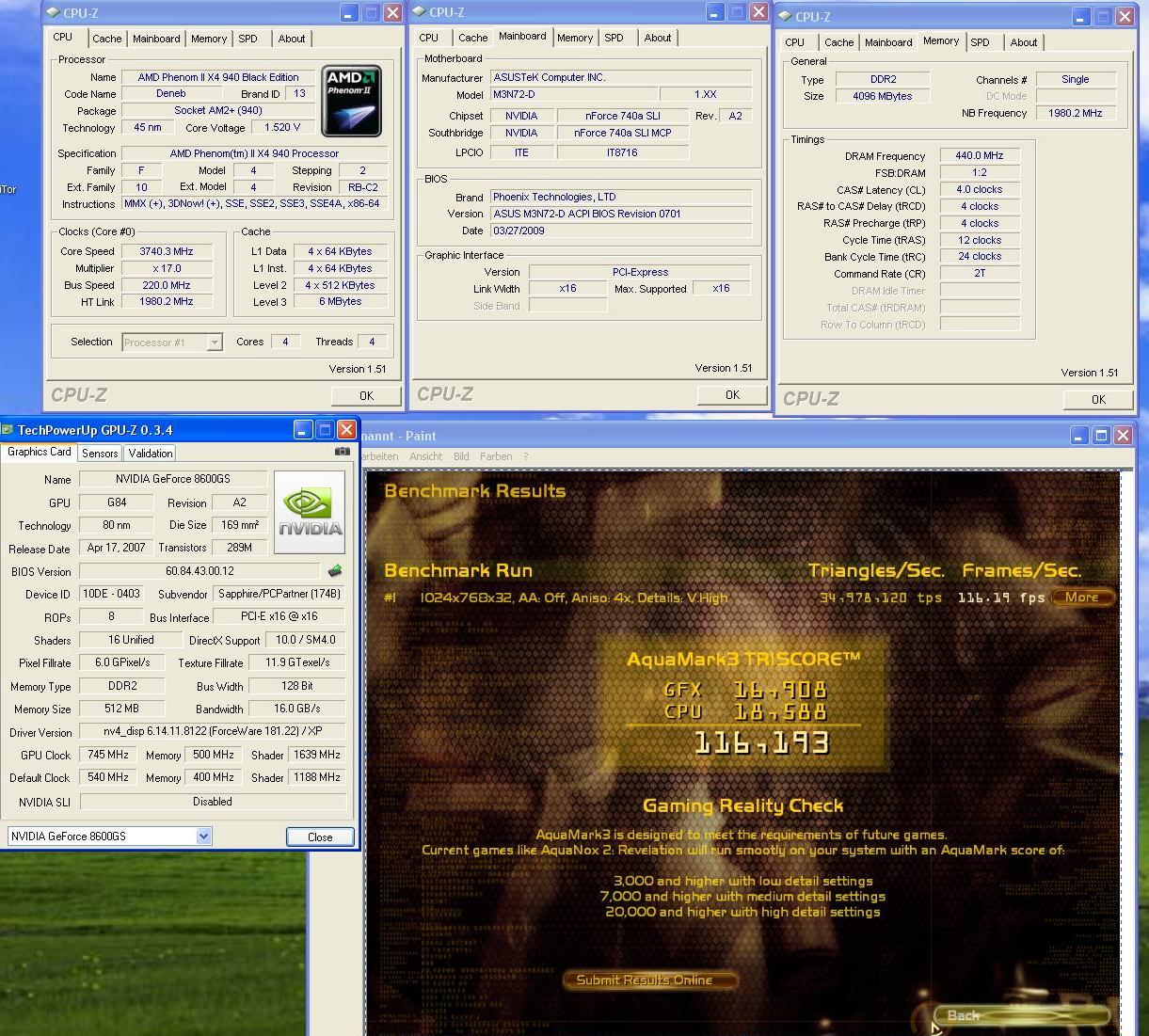Click the Command Rate 2T value
The width and height of the screenshot is (1149, 1036).
980,273
